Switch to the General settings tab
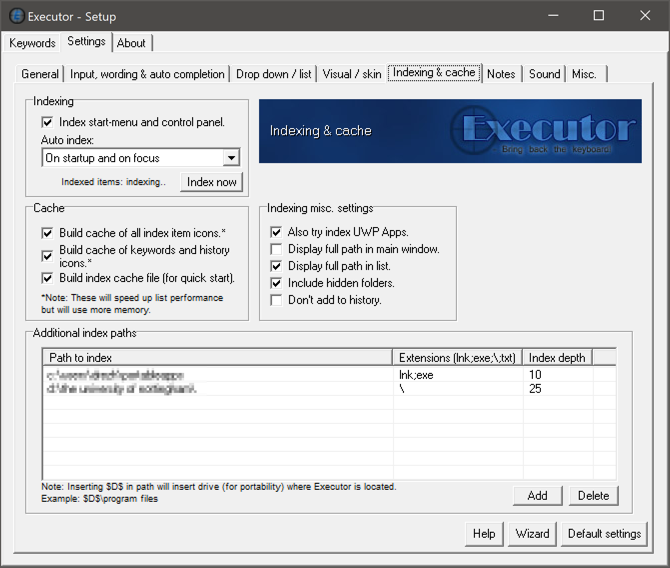The width and height of the screenshot is (670, 568). 40,74
